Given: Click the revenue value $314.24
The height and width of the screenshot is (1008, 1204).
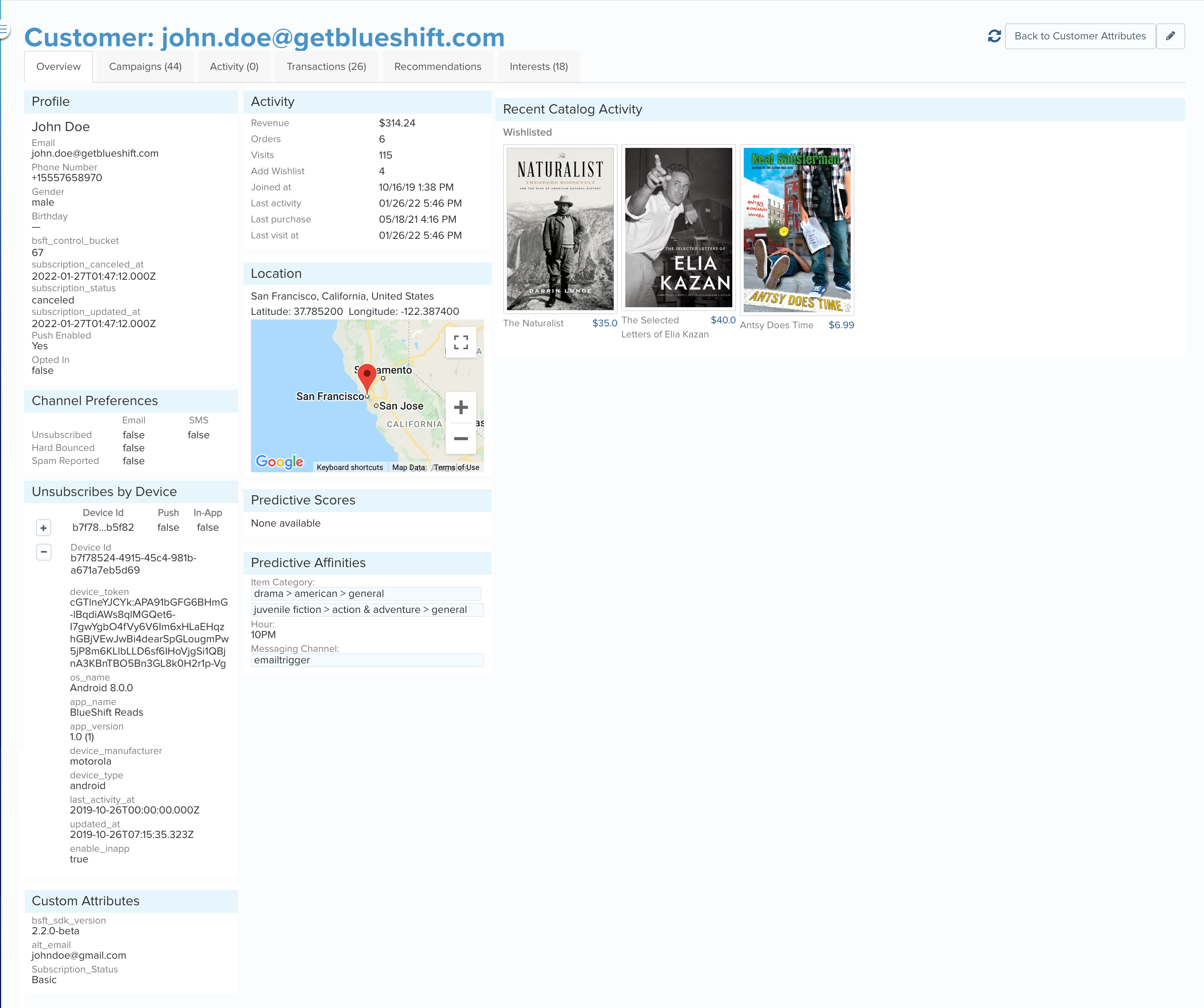Looking at the screenshot, I should tap(397, 123).
